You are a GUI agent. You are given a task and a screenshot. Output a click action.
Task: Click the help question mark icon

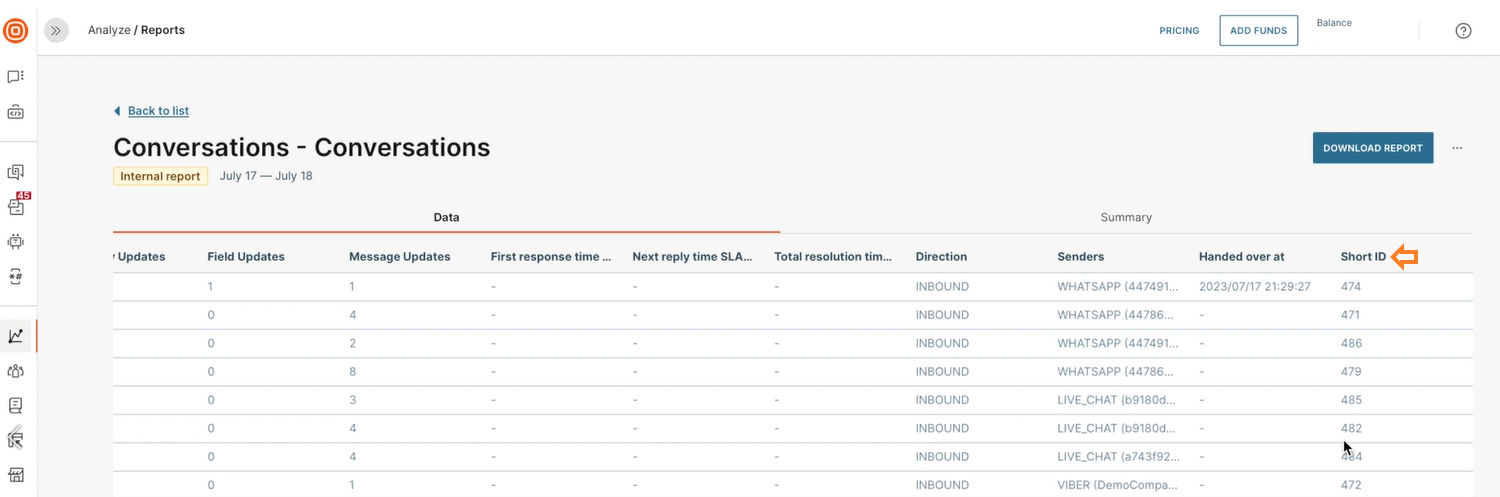point(1463,31)
